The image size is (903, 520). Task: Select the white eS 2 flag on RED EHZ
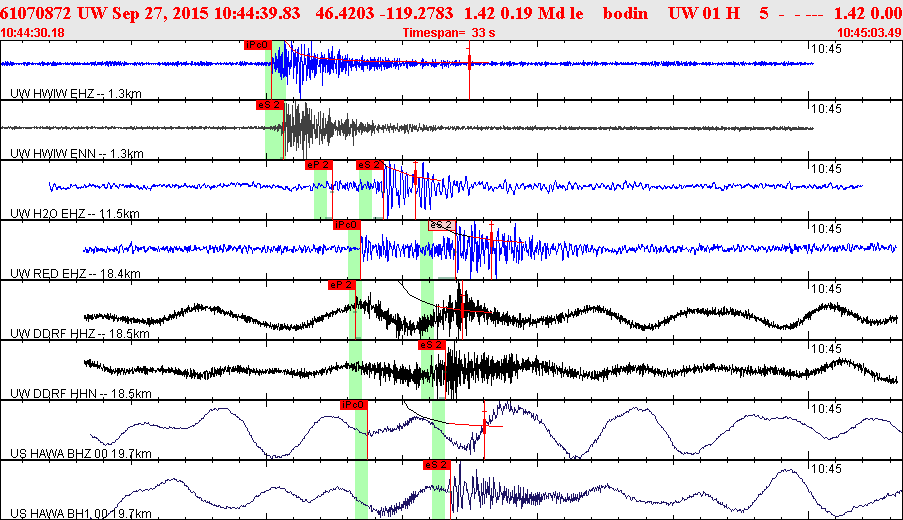tap(442, 225)
